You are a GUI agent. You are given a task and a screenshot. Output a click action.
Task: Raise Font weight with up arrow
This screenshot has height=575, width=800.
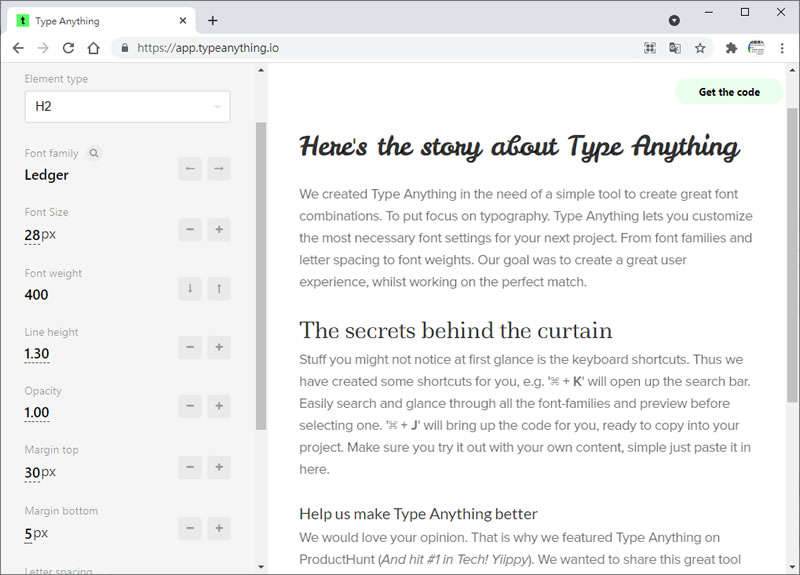click(x=219, y=288)
